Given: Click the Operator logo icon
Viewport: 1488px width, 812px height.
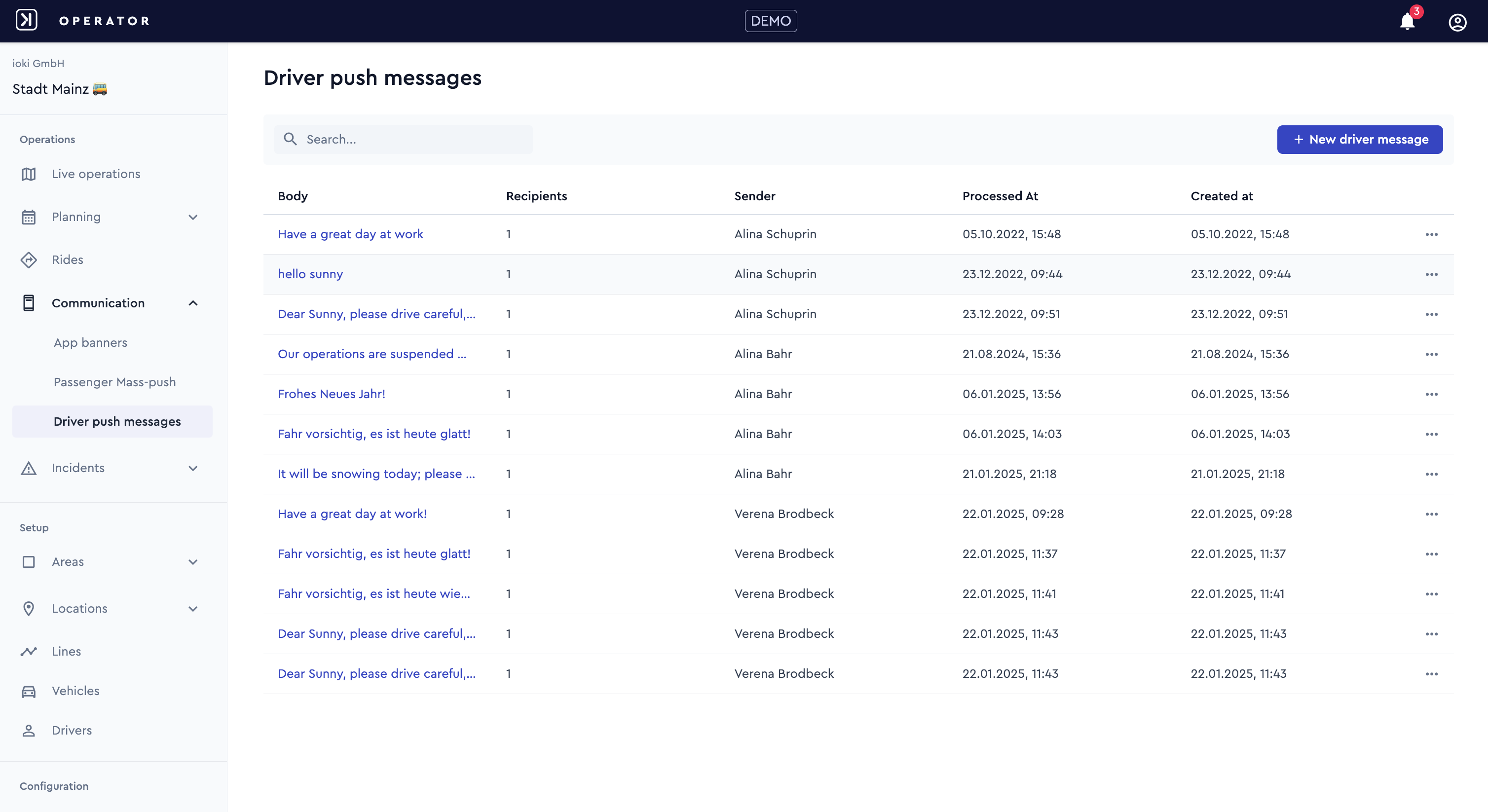Looking at the screenshot, I should 27,20.
